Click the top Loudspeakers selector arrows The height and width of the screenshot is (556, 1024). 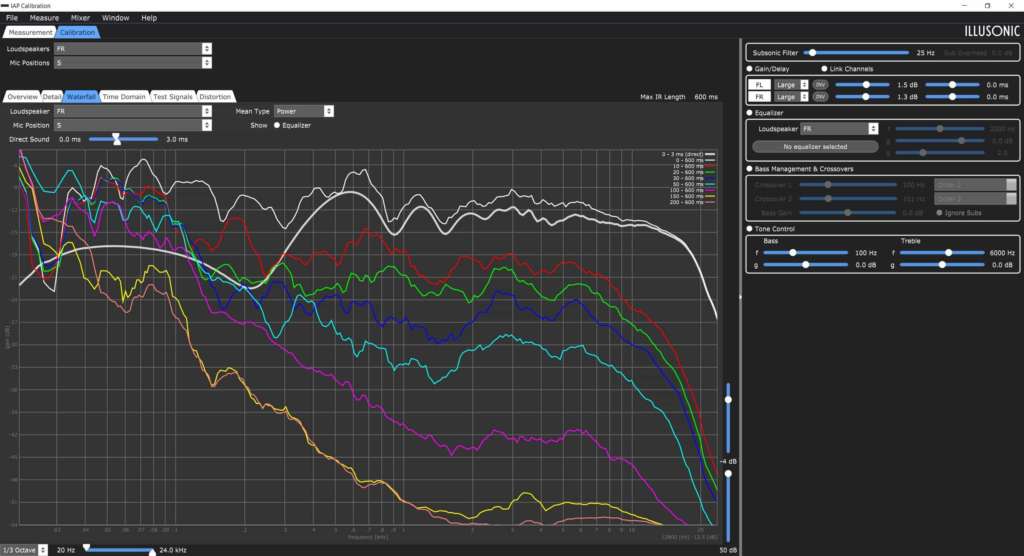pos(206,49)
